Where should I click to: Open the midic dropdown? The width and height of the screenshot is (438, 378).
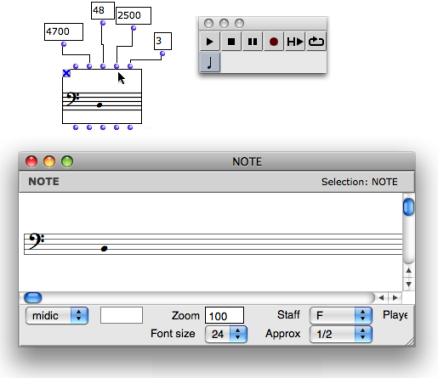[57, 315]
